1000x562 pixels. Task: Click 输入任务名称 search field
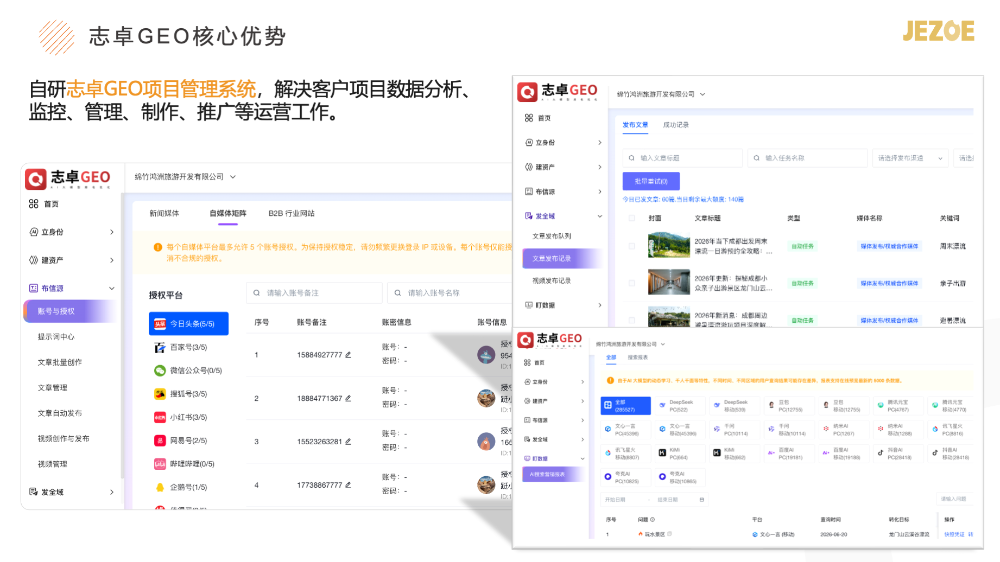pos(807,158)
